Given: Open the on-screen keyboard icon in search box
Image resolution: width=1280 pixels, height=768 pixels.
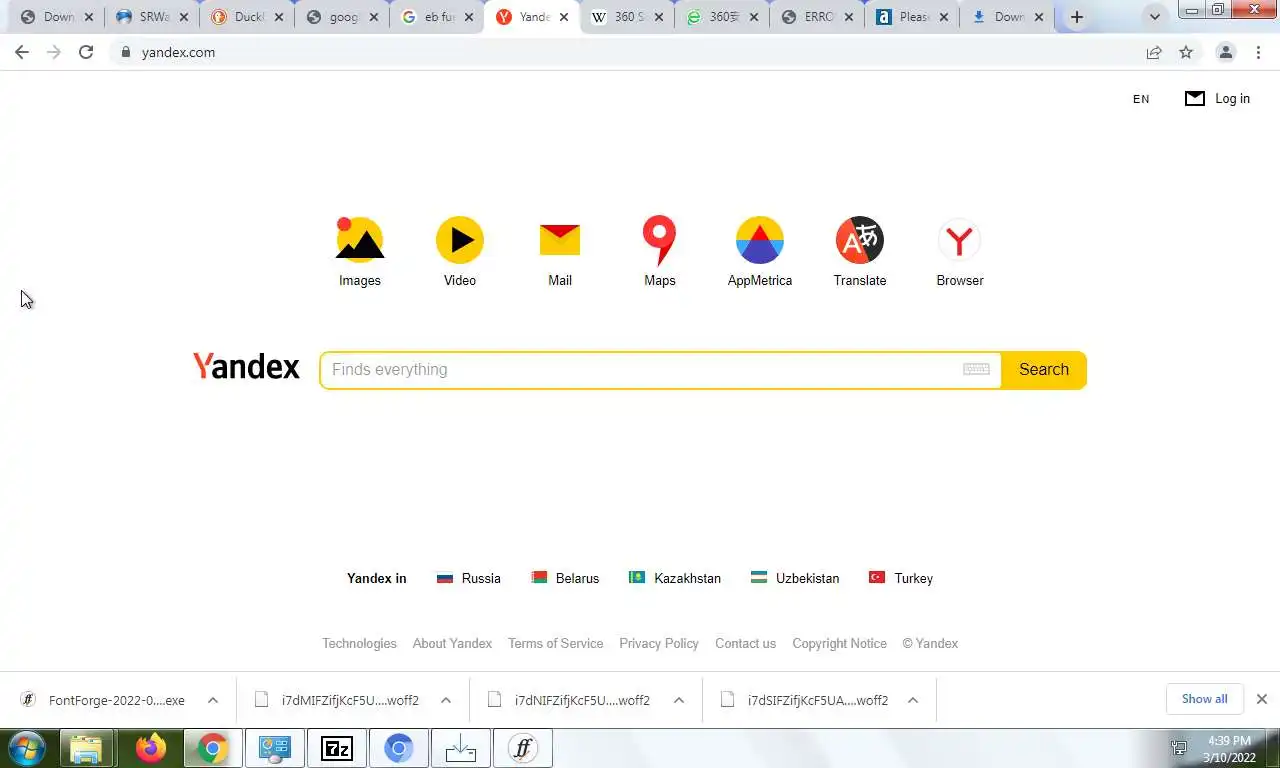Looking at the screenshot, I should [x=976, y=369].
